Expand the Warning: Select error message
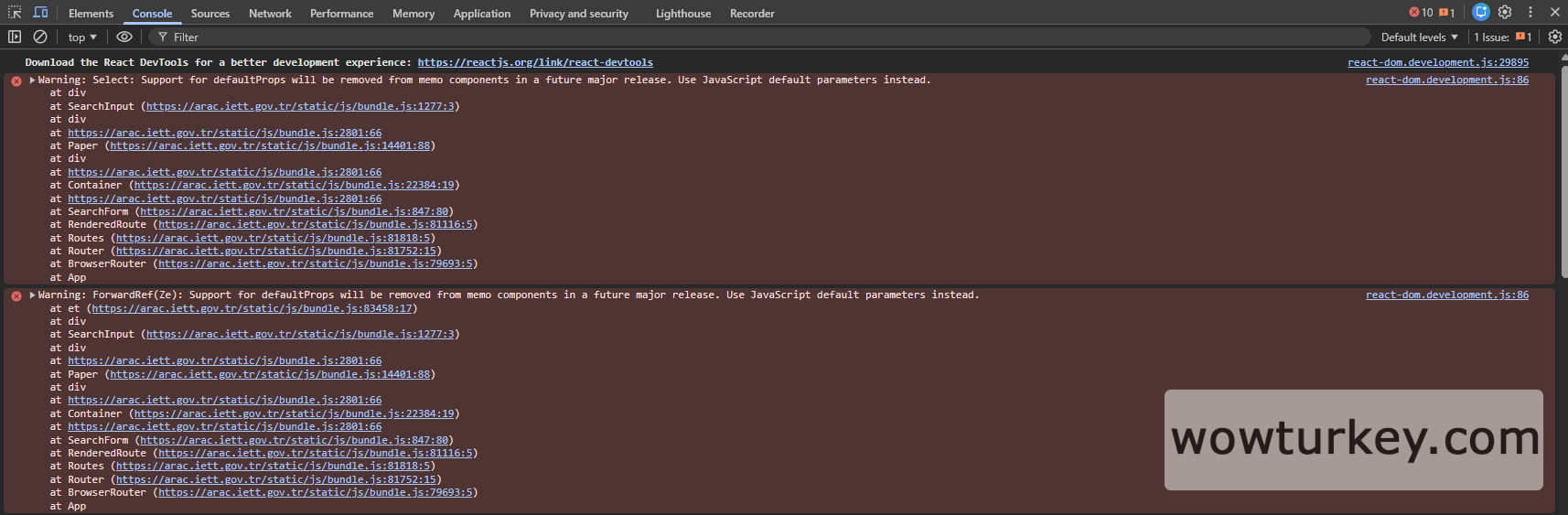 pos(33,80)
